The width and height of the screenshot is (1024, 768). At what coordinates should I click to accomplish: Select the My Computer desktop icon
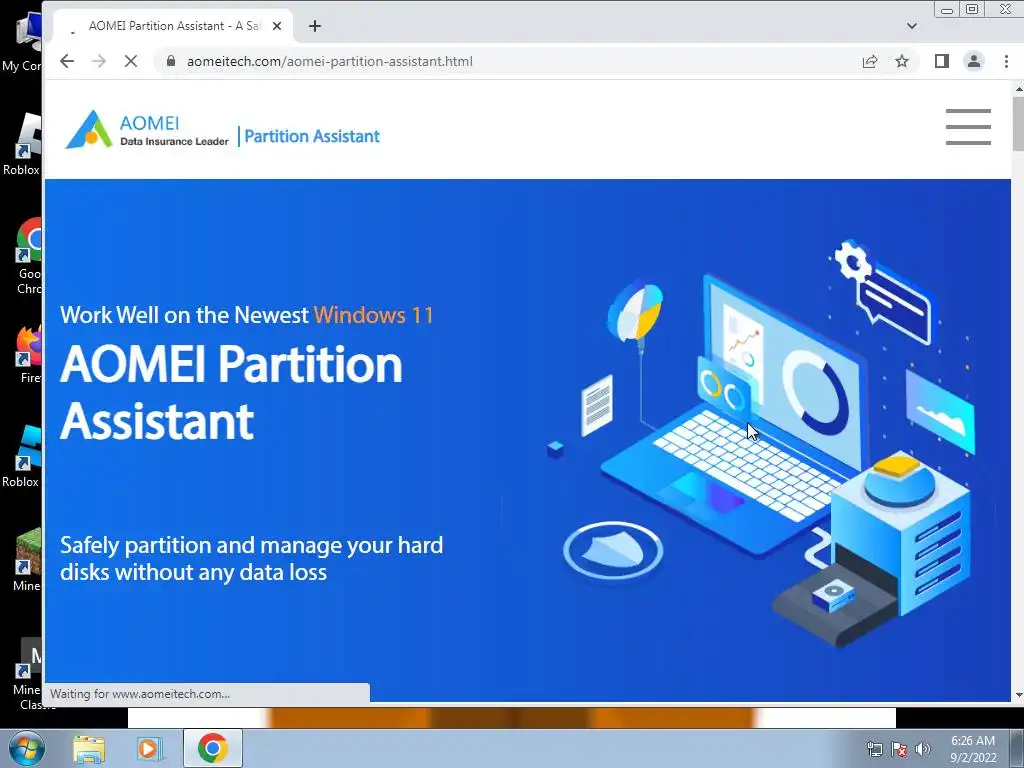22,40
